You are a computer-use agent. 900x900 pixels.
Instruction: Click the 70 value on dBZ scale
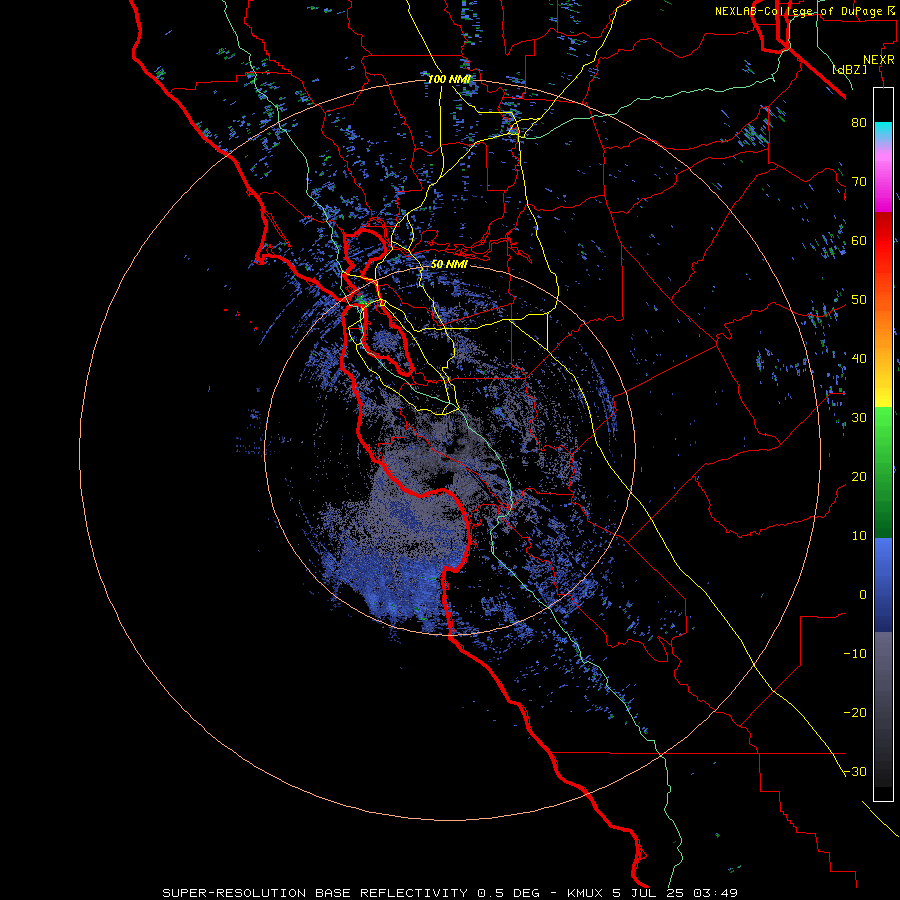[859, 181]
